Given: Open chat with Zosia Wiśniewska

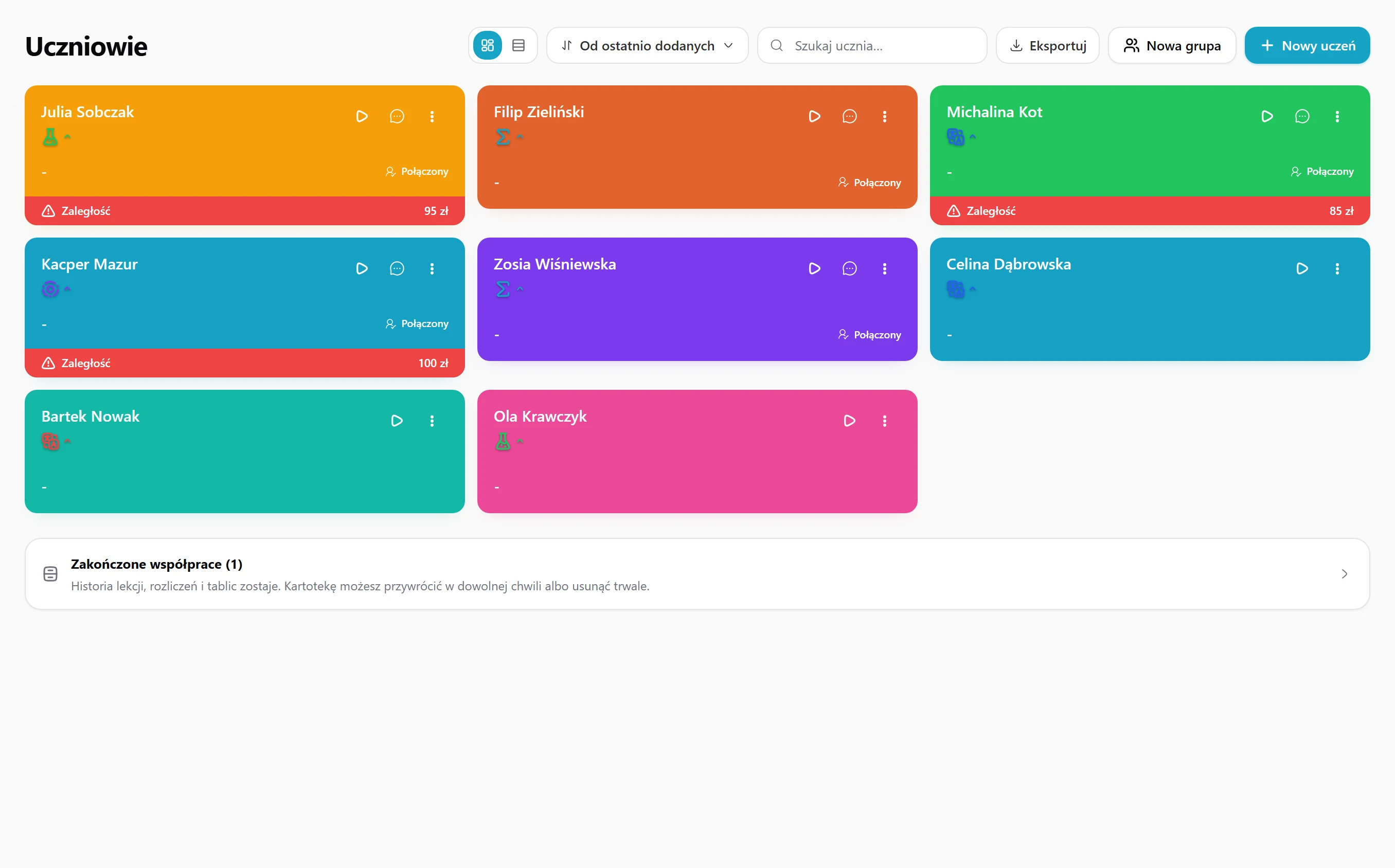Looking at the screenshot, I should tap(850, 268).
